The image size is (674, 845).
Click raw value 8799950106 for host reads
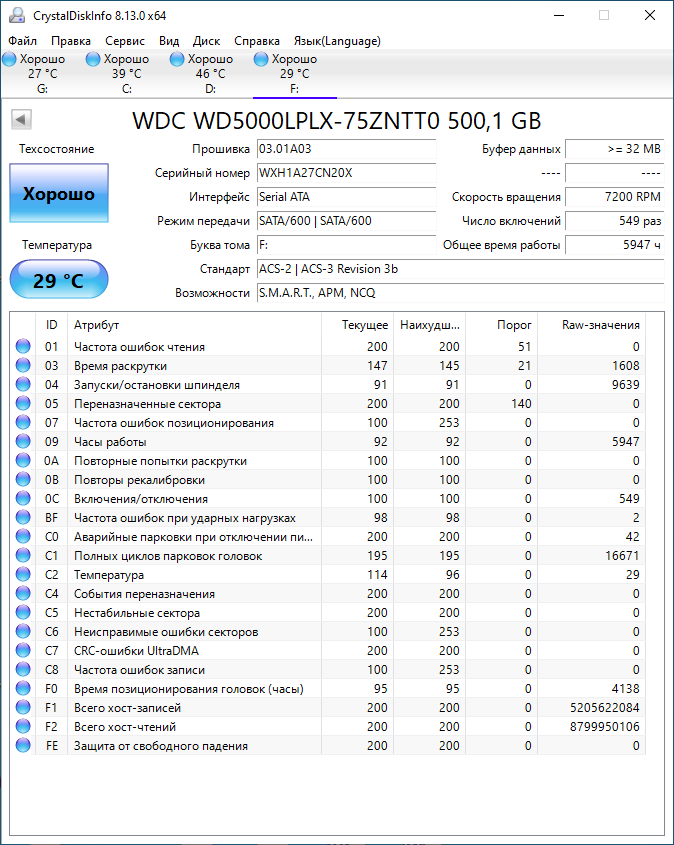point(604,726)
